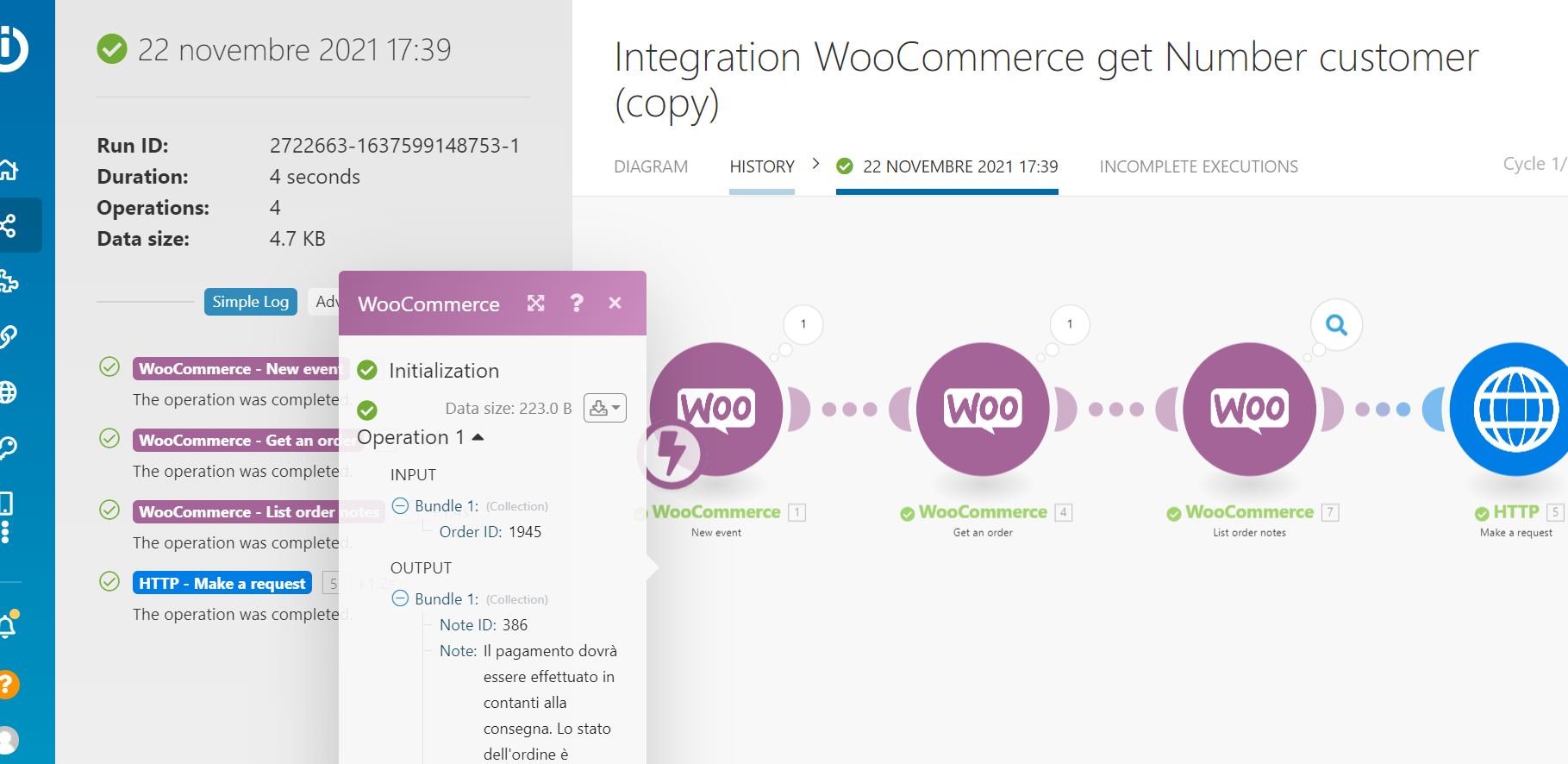Collapse the Operation 1 section
Image resolution: width=1568 pixels, height=764 pixels.
[421, 437]
